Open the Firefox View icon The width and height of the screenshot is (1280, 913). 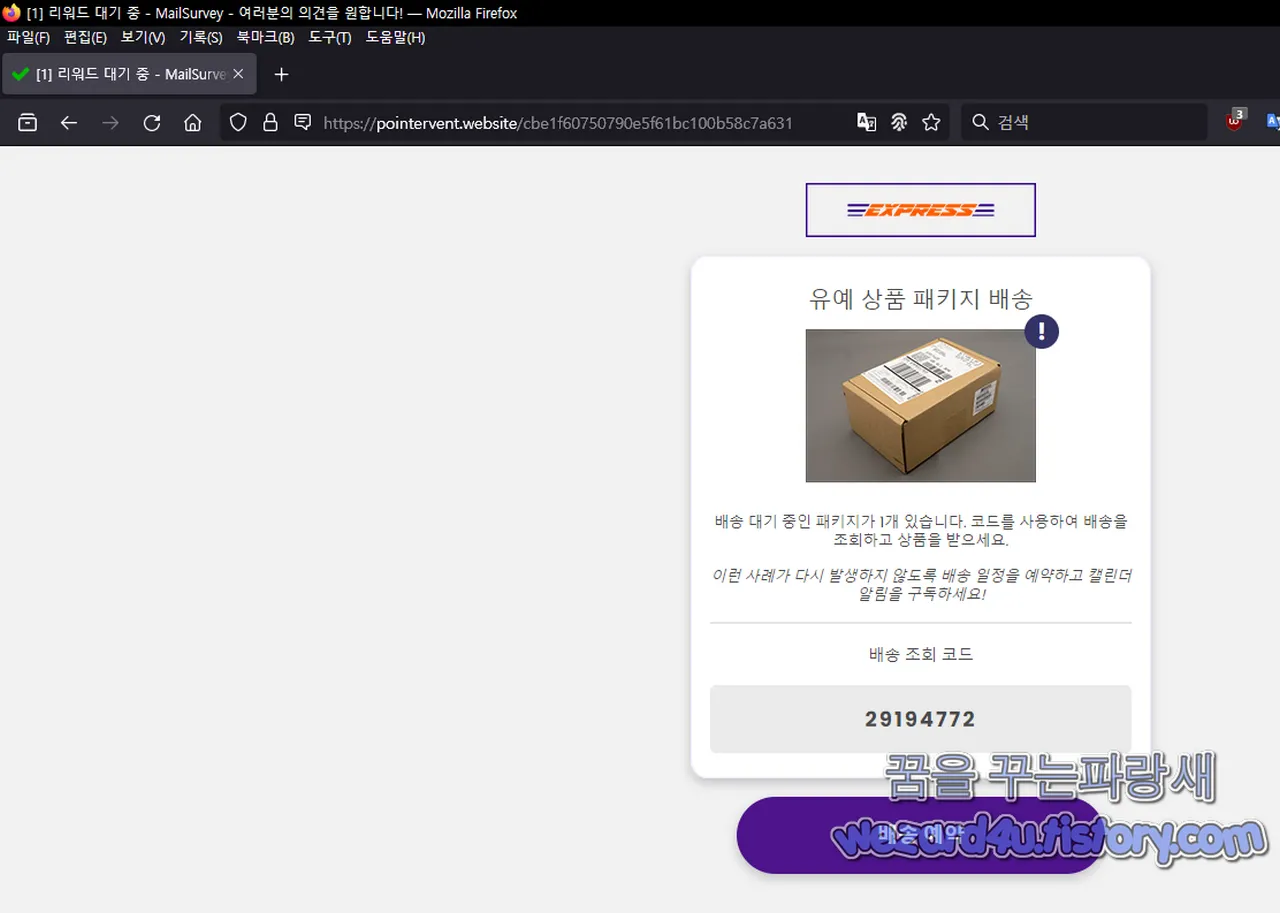tap(28, 123)
